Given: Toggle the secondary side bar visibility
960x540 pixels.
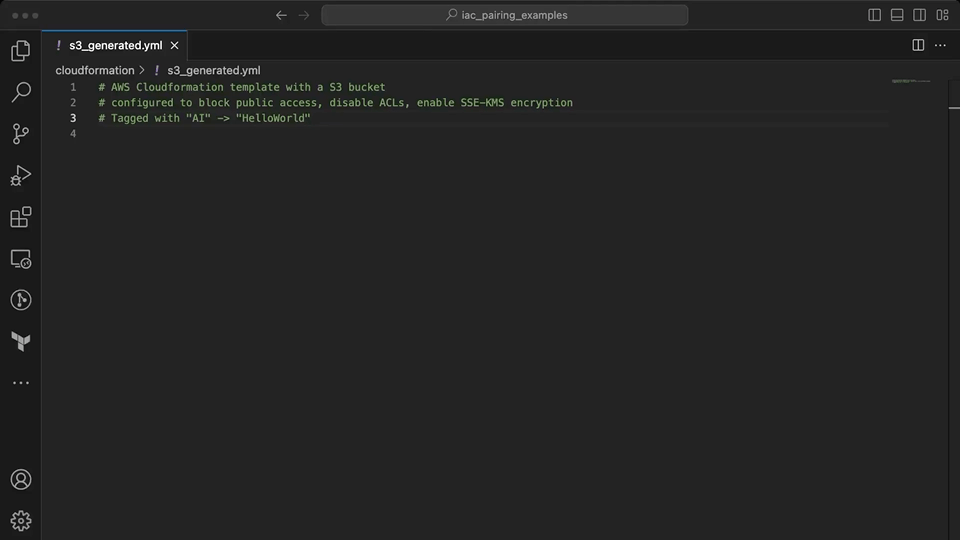Looking at the screenshot, I should tap(919, 15).
